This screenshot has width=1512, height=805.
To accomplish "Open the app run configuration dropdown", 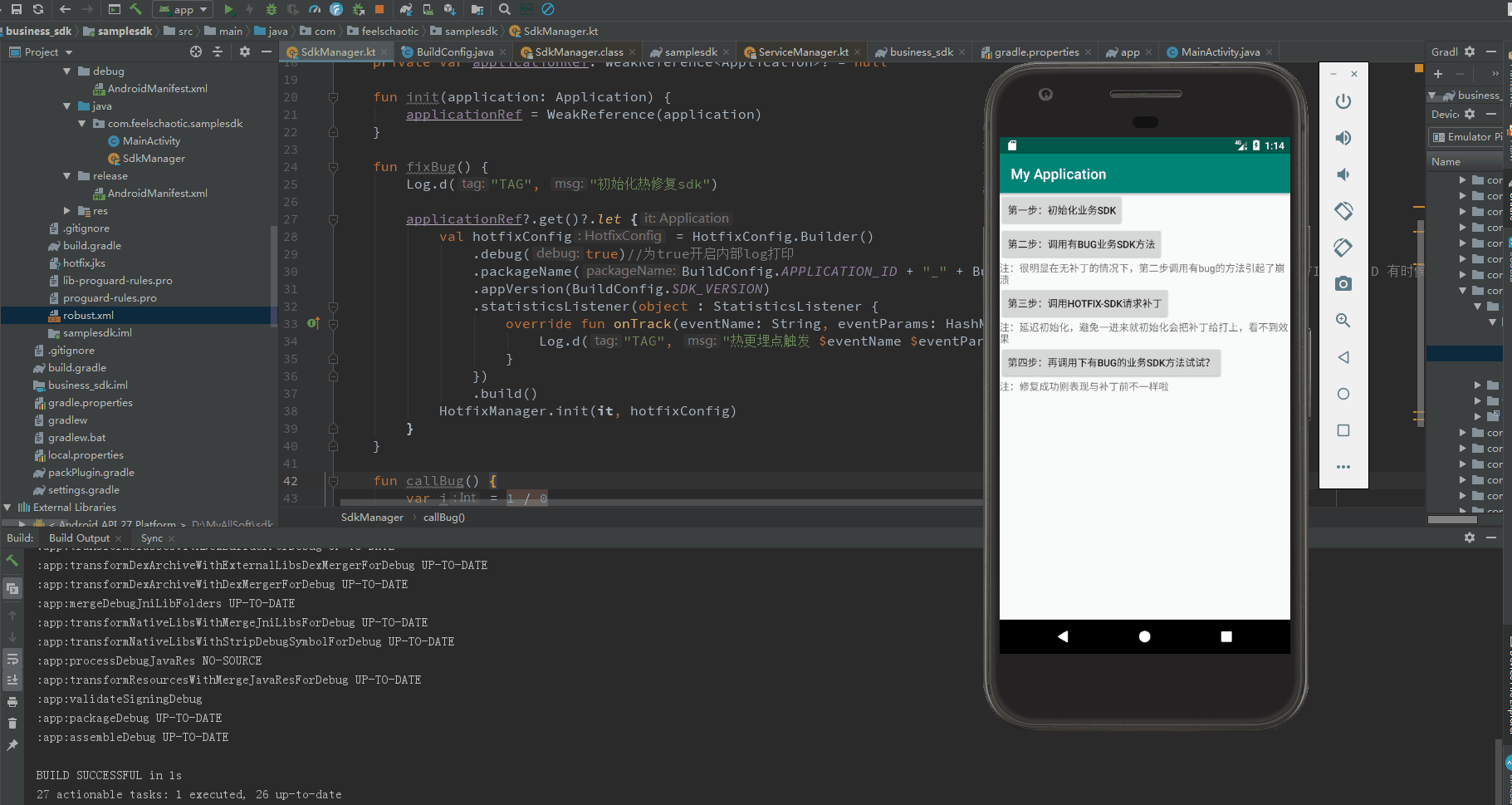I will click(x=184, y=9).
